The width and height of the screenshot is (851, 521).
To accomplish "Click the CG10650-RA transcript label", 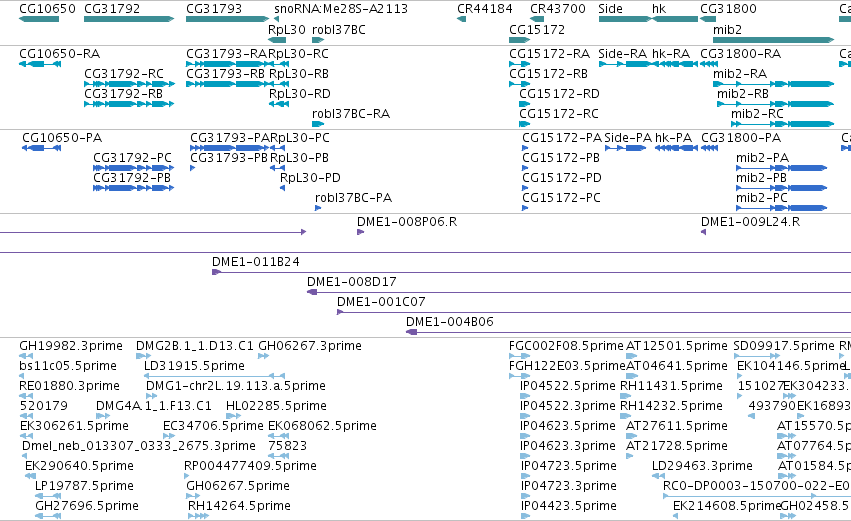I will [60, 54].
